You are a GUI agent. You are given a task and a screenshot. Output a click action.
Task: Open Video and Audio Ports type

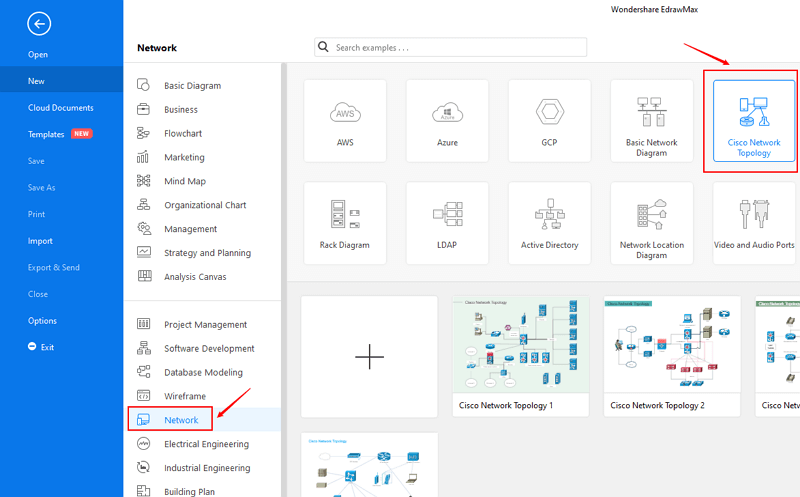tap(754, 223)
